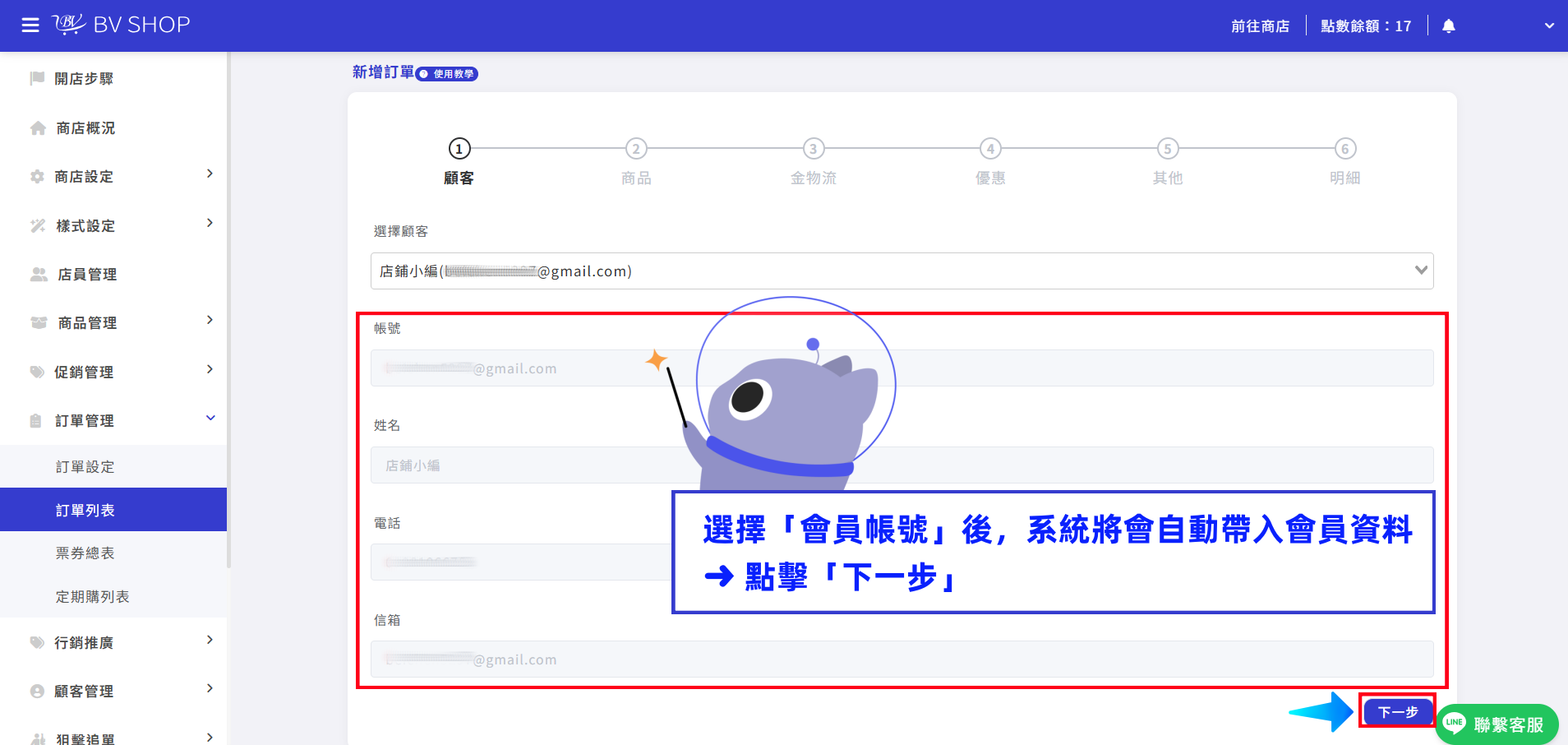Select step 3 金物流 in the stepper
The image size is (1568, 745).
click(x=814, y=161)
